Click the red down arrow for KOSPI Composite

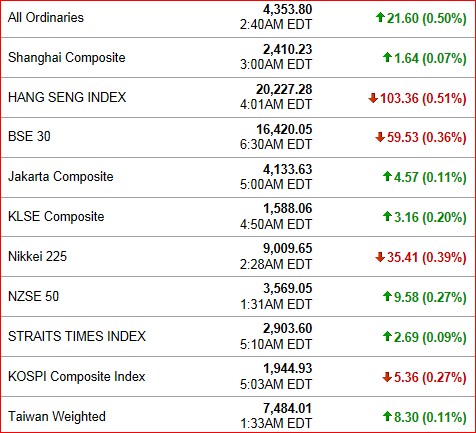[x=387, y=377]
